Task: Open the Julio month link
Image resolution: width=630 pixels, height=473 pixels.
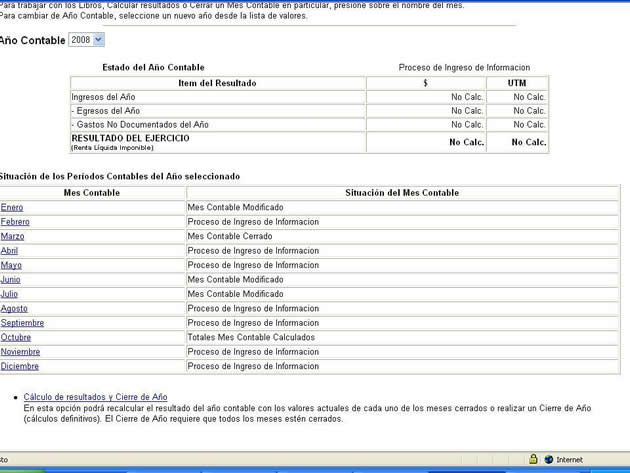Action: coord(9,294)
